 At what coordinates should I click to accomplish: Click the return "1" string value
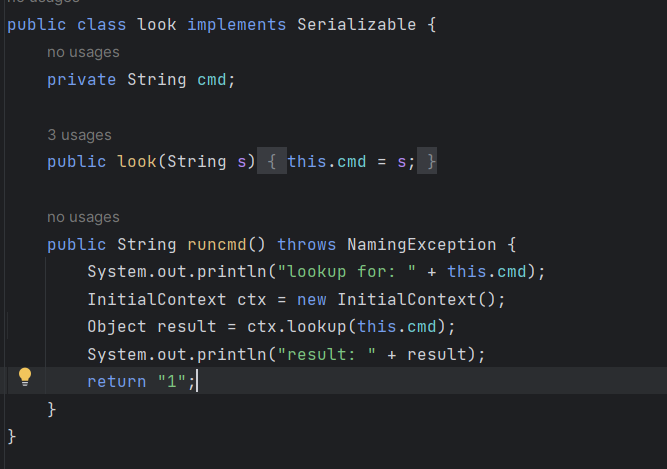tap(172, 381)
